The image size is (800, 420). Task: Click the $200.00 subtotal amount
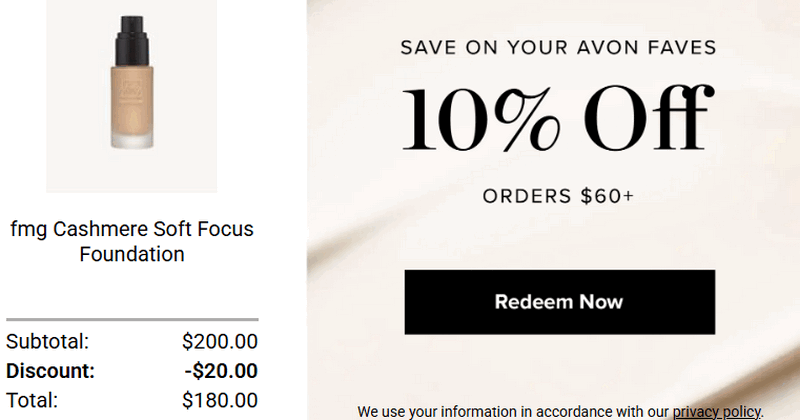coord(220,342)
